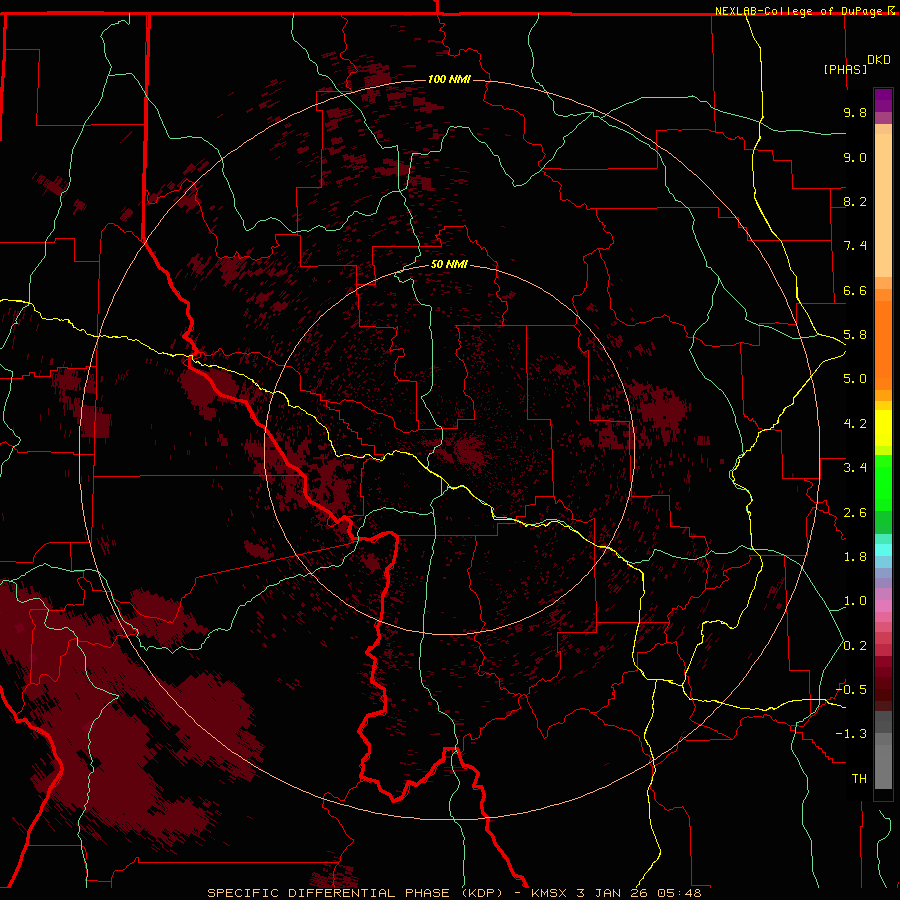Click the [PHAS] unit label
Viewport: 900px width, 900px height.
845,69
